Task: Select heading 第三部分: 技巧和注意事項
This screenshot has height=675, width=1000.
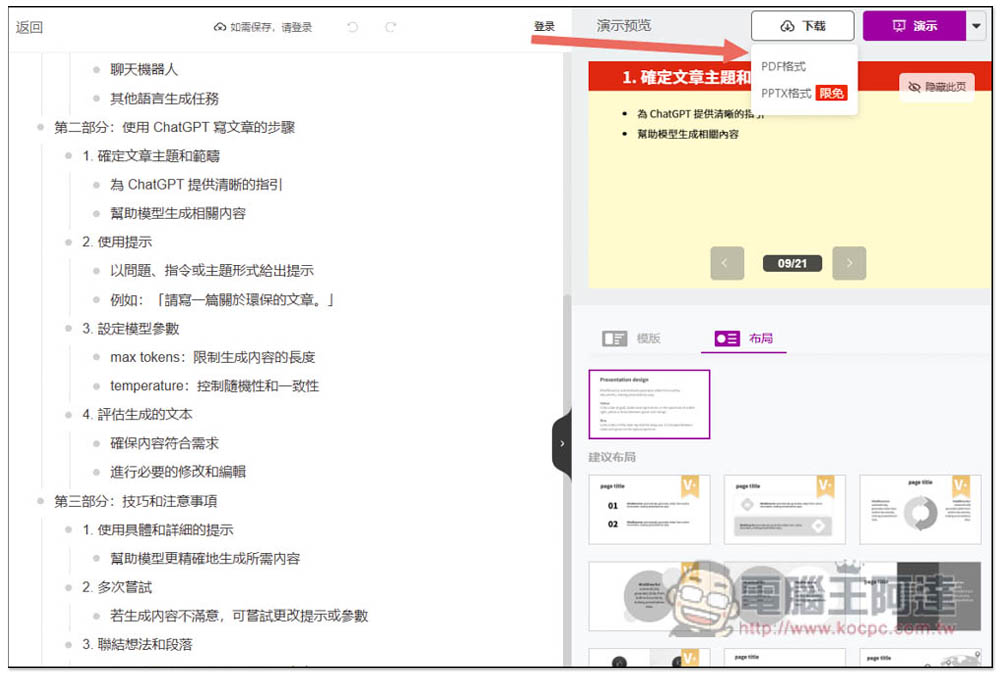Action: [135, 501]
